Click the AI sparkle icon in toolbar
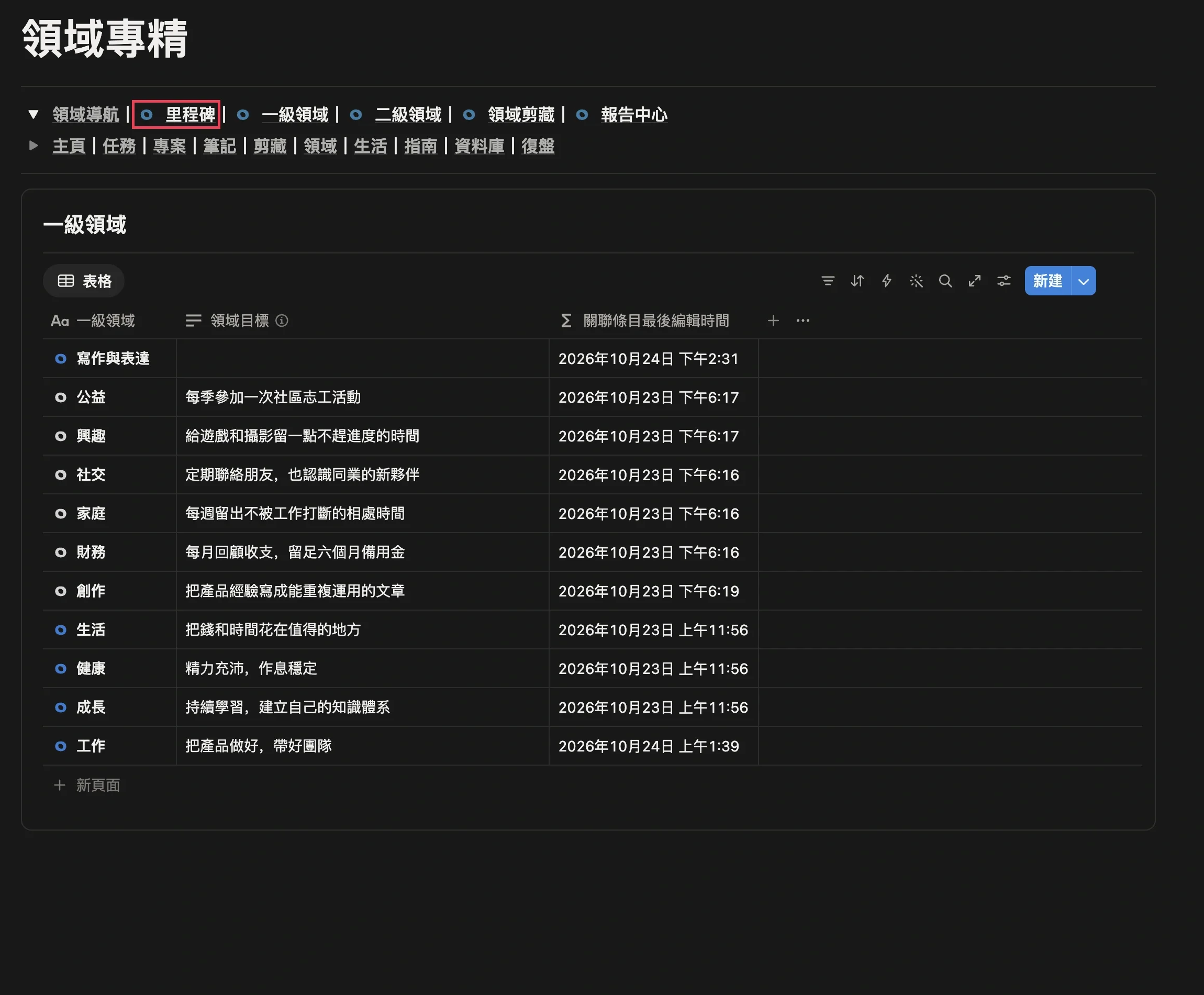Image resolution: width=1204 pixels, height=995 pixels. tap(916, 281)
